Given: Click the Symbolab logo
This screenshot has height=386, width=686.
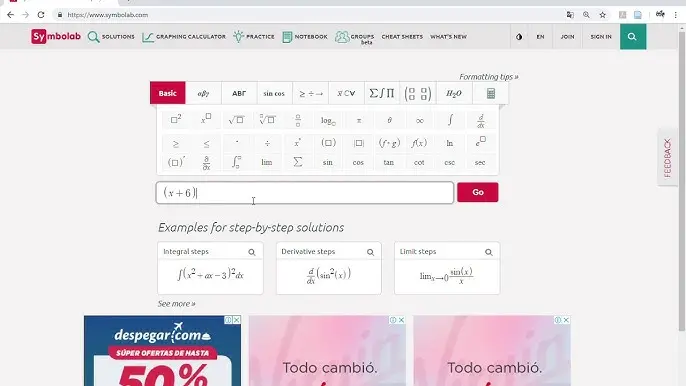Looking at the screenshot, I should point(56,36).
